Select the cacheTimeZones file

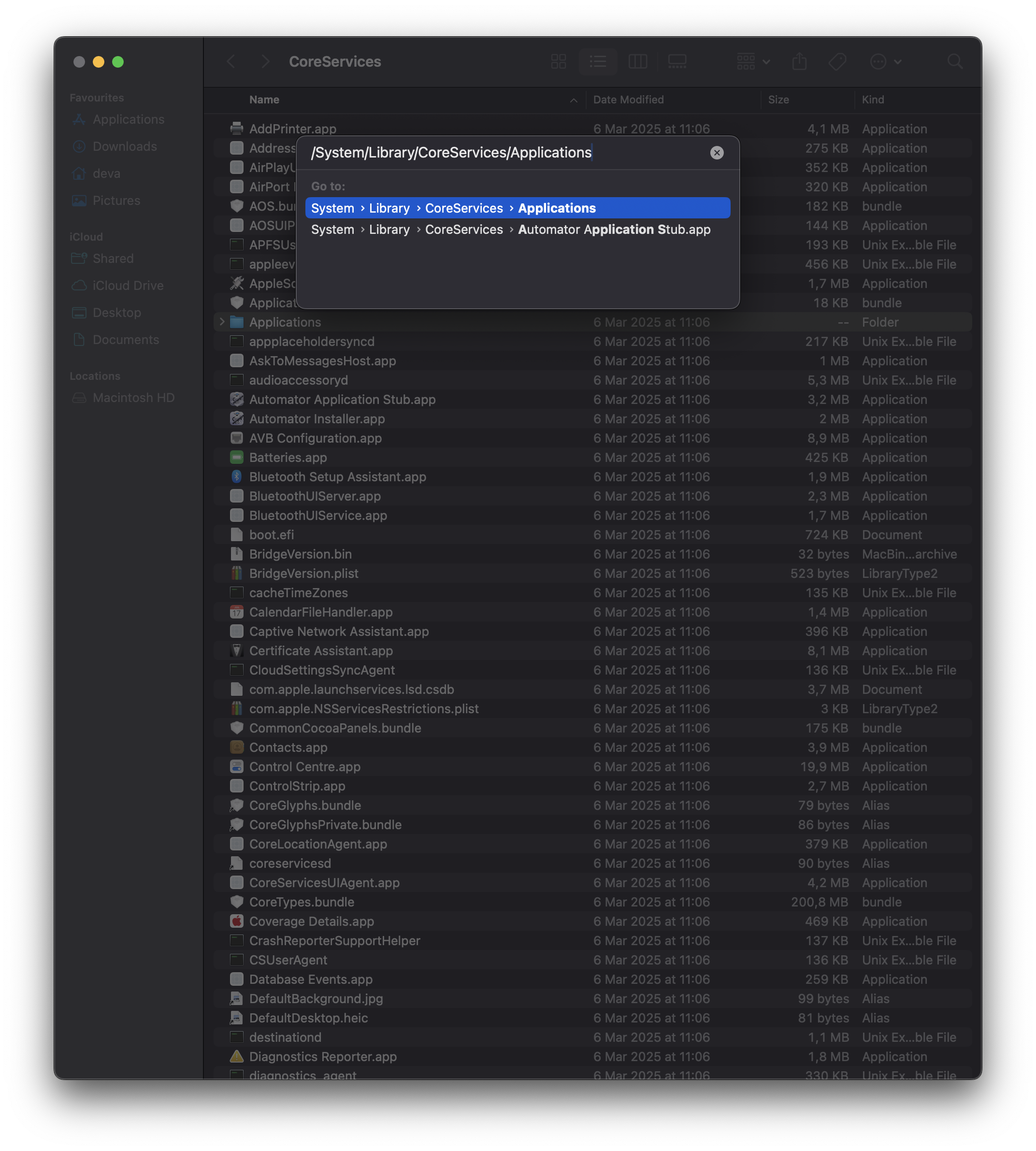tap(592, 592)
